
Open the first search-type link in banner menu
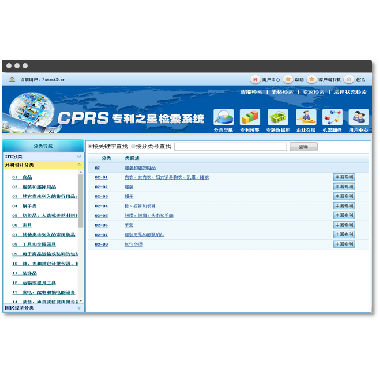point(252,92)
